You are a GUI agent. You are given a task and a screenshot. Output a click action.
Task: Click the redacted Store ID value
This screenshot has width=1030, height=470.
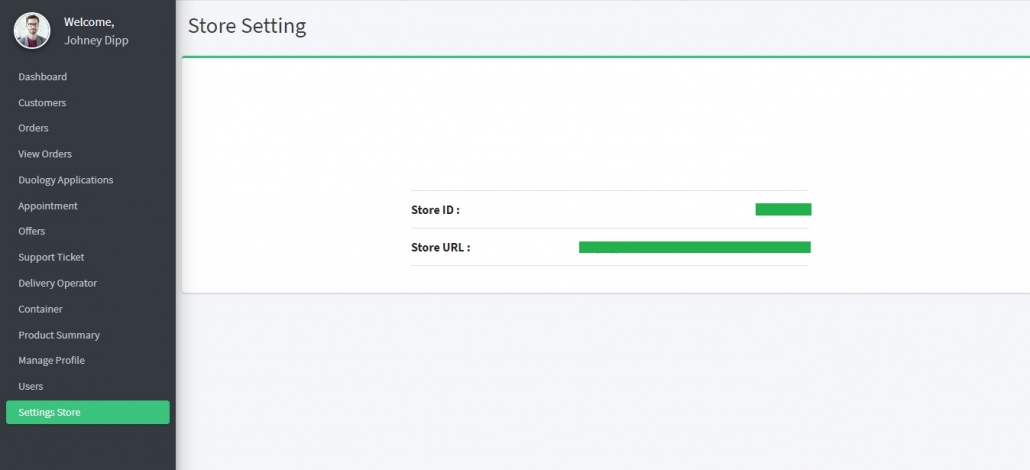pos(783,210)
